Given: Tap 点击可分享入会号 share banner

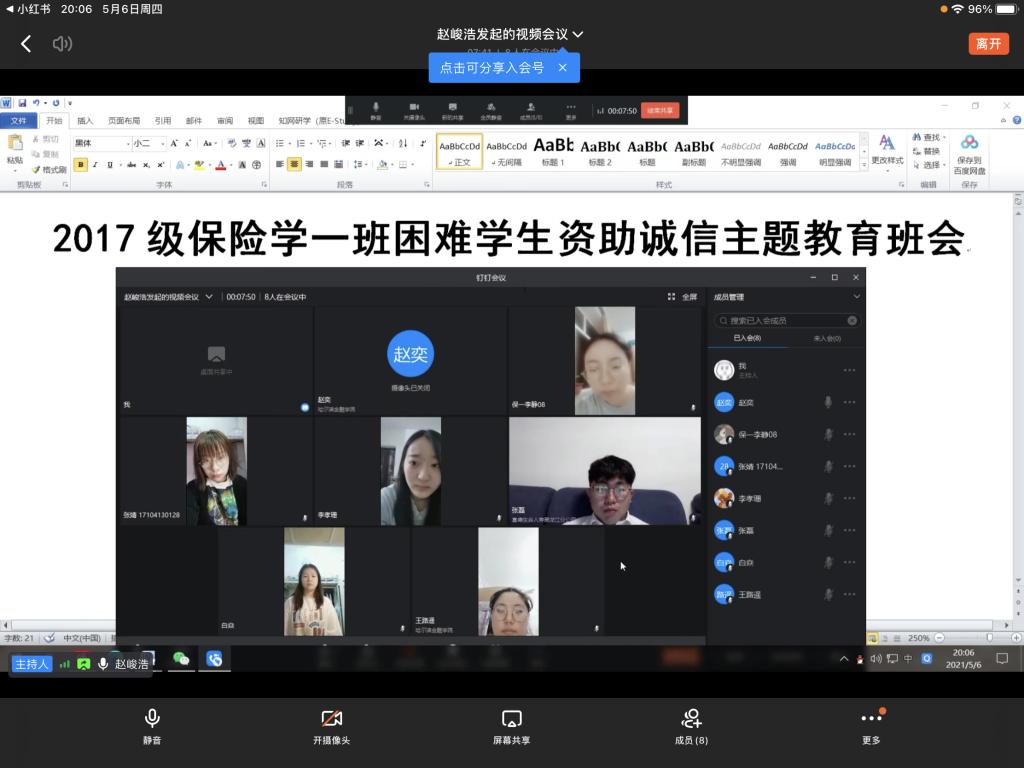Looking at the screenshot, I should [492, 68].
